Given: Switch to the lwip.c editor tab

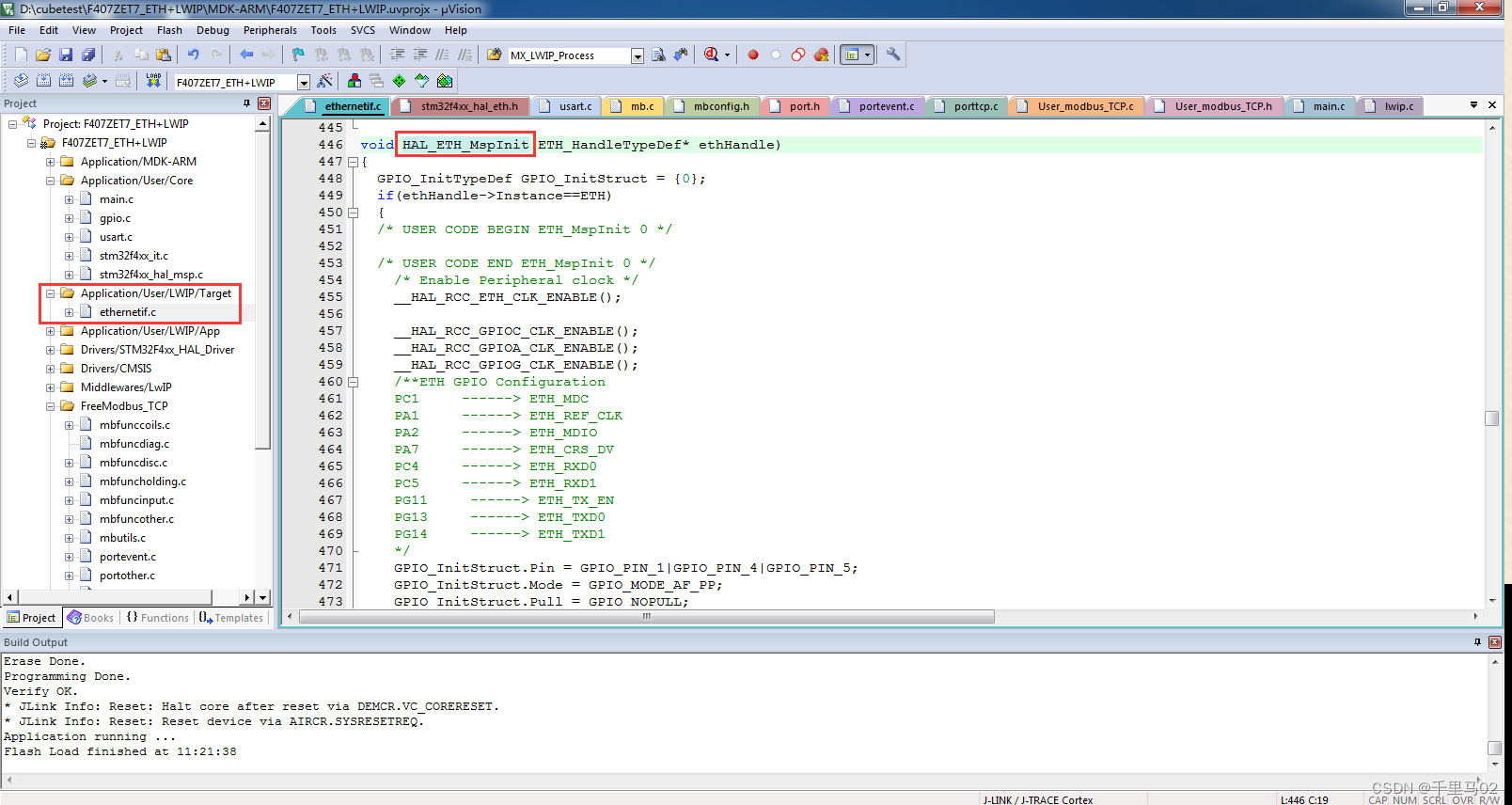Looking at the screenshot, I should tap(1392, 106).
